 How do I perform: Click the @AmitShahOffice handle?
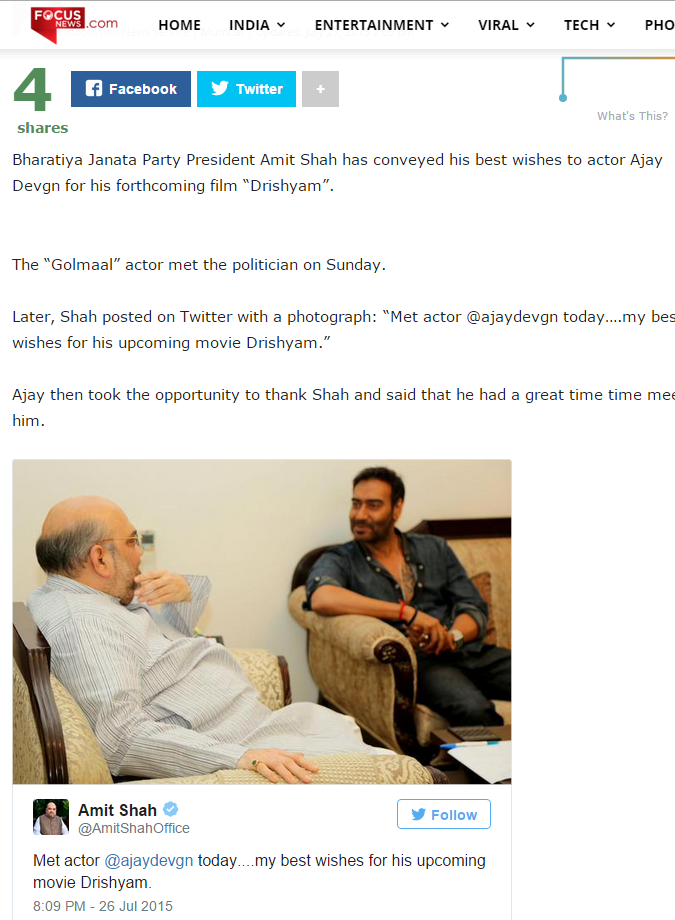134,828
